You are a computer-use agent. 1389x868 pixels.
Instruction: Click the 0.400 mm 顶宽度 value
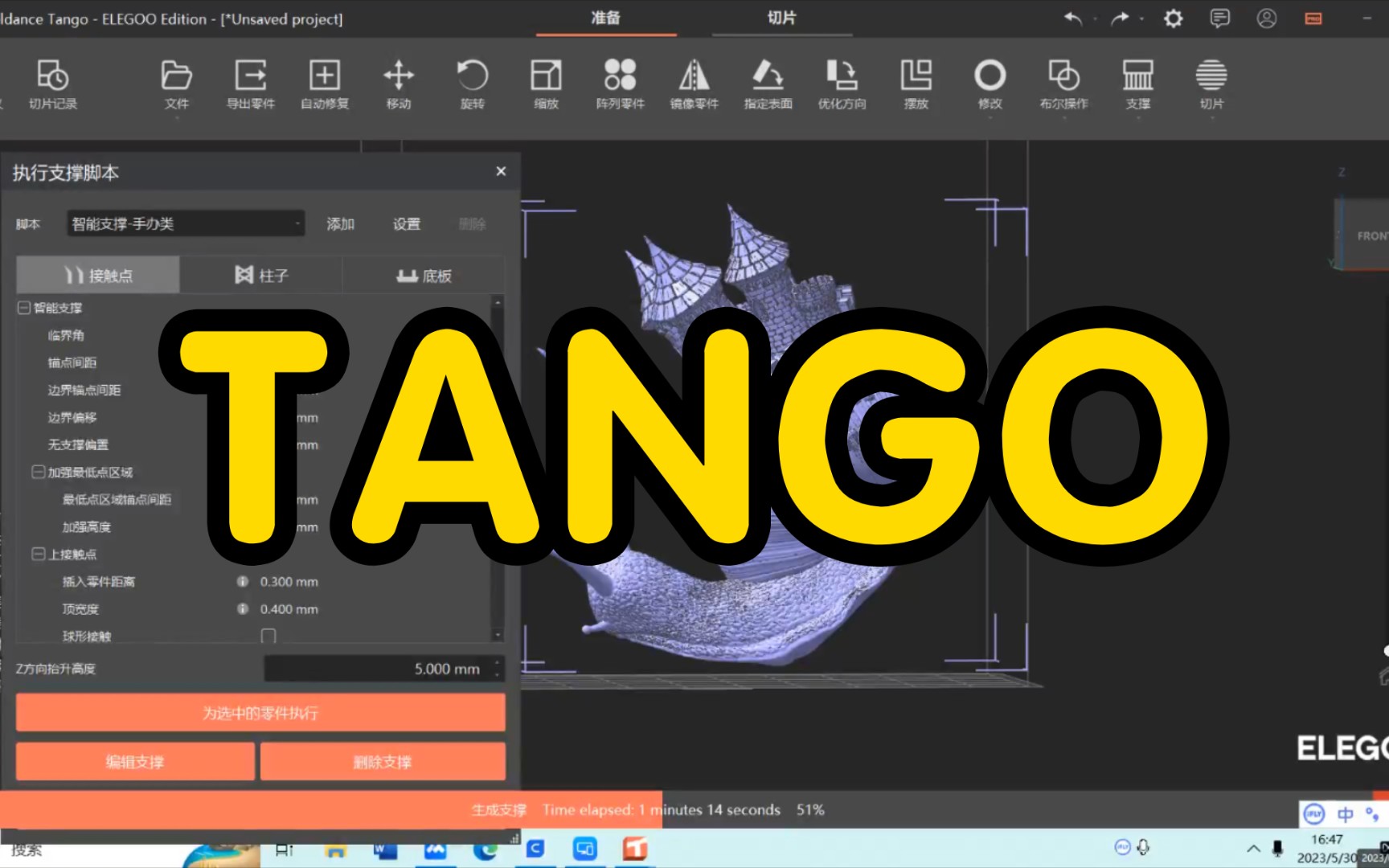tap(289, 609)
